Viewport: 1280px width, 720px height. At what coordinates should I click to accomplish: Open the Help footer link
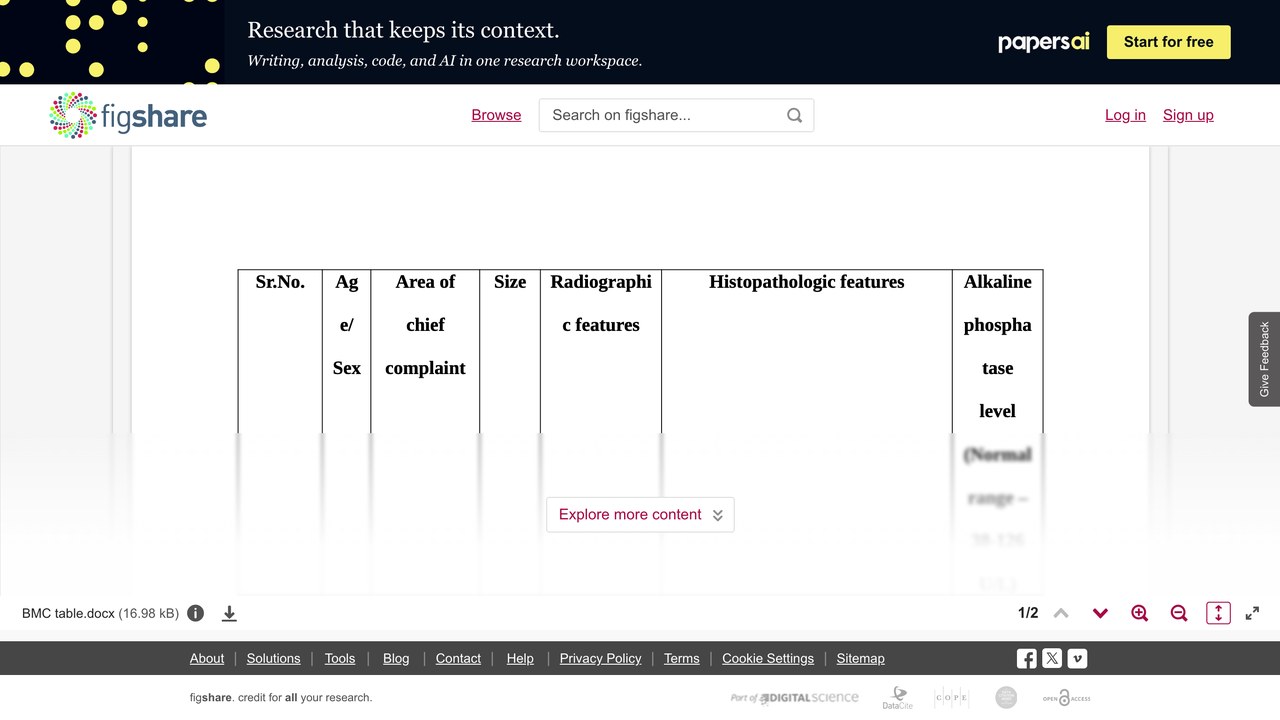click(x=520, y=658)
